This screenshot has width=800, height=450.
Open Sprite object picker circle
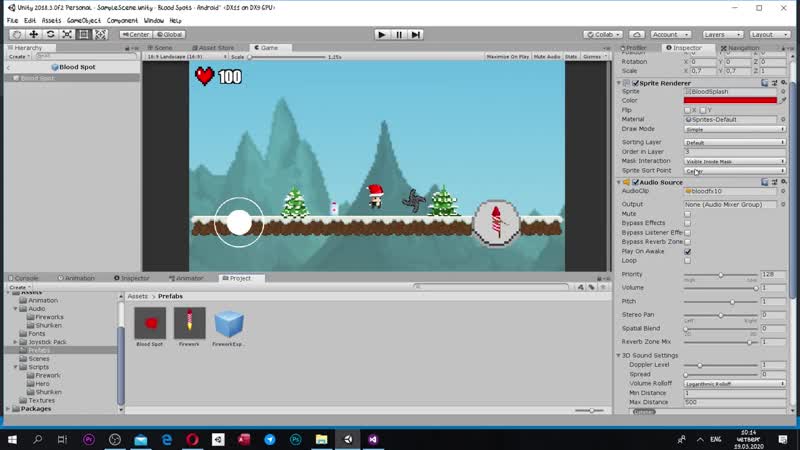tap(783, 92)
